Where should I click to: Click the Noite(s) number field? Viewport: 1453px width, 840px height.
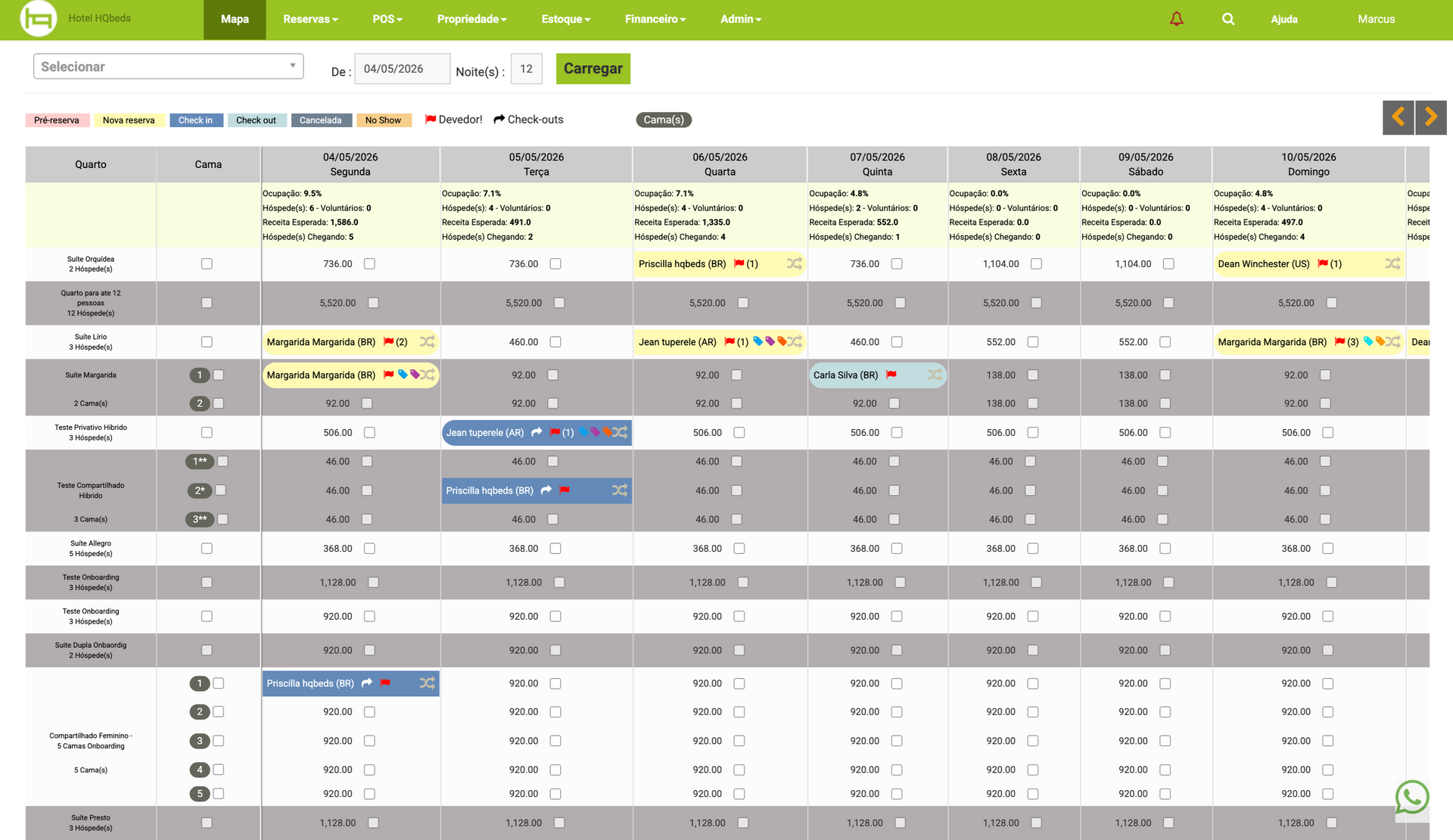pyautogui.click(x=526, y=69)
